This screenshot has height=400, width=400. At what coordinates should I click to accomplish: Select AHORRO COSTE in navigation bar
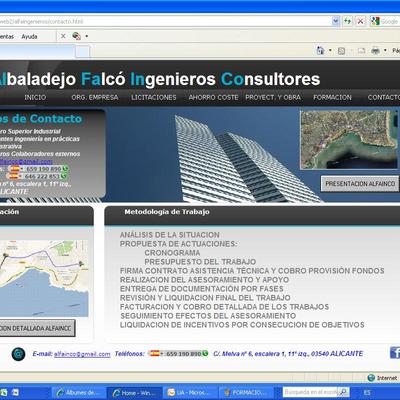pos(213,97)
